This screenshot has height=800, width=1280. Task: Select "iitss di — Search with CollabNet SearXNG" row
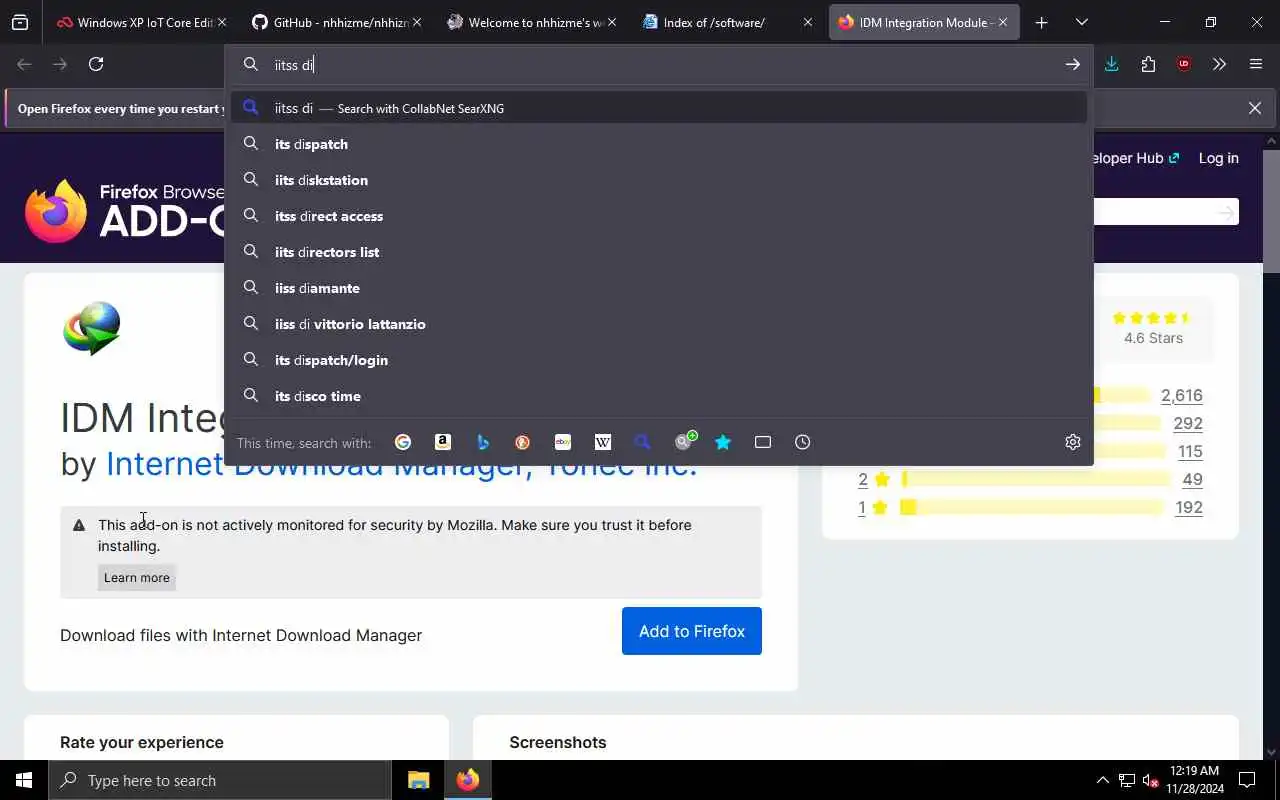click(659, 108)
